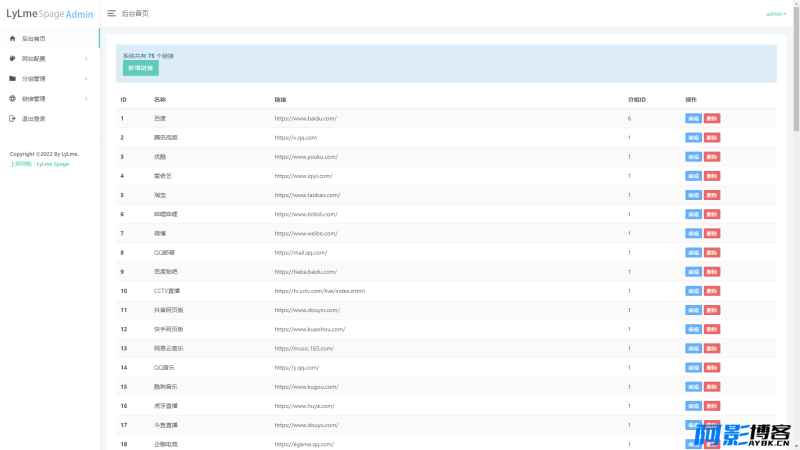Open the LyLme Spage footer link

(53, 164)
